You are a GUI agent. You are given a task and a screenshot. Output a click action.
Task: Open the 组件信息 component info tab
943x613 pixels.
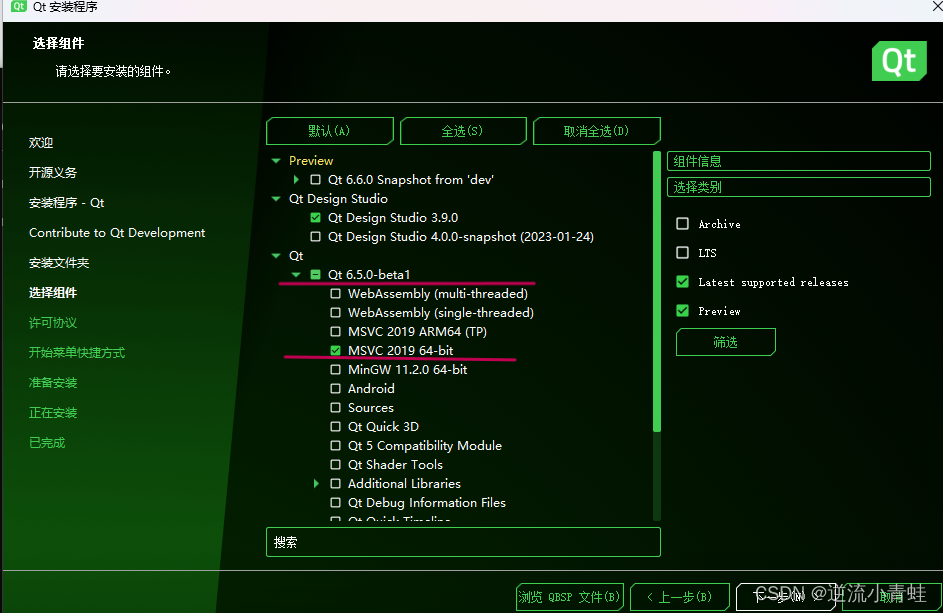click(799, 161)
